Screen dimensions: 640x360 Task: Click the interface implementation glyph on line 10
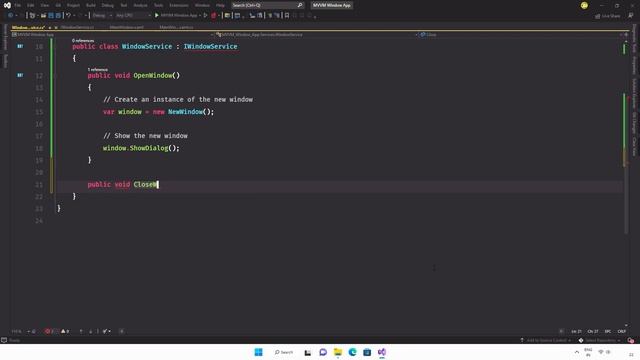point(20,47)
